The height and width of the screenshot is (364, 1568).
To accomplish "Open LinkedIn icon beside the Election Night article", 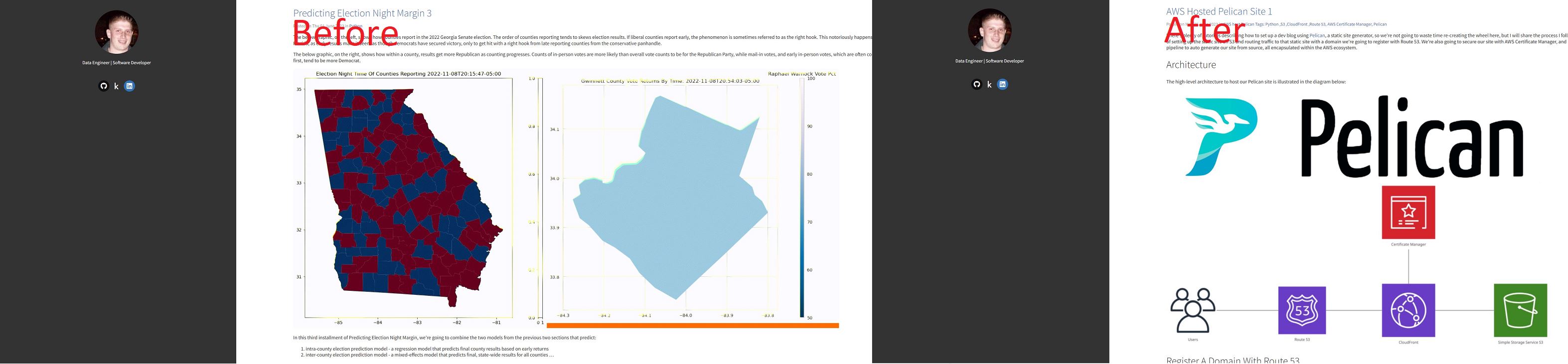I will (x=129, y=86).
